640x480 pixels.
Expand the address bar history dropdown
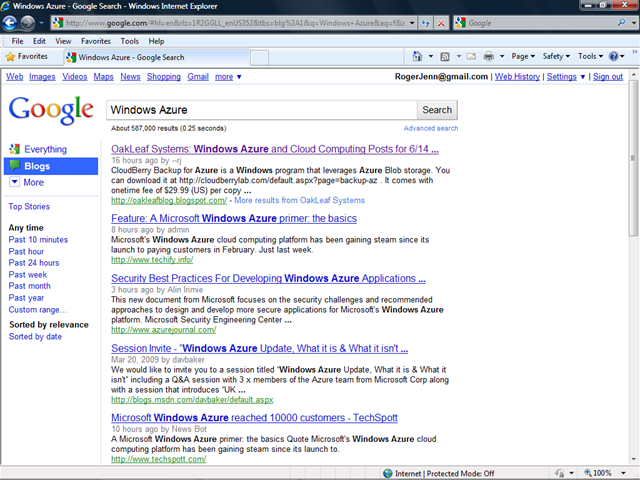412,23
